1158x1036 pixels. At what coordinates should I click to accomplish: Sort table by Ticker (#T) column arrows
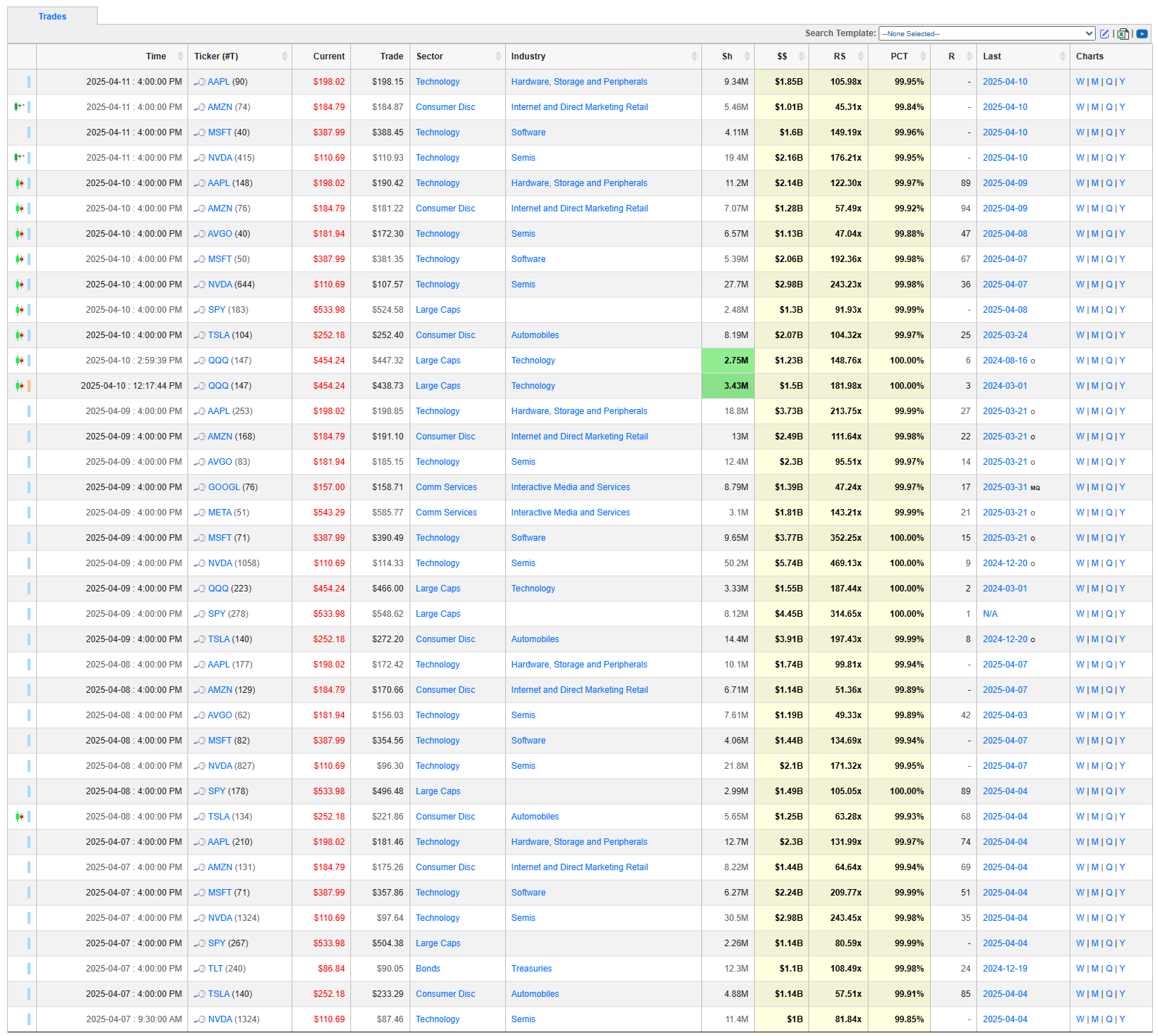[284, 56]
